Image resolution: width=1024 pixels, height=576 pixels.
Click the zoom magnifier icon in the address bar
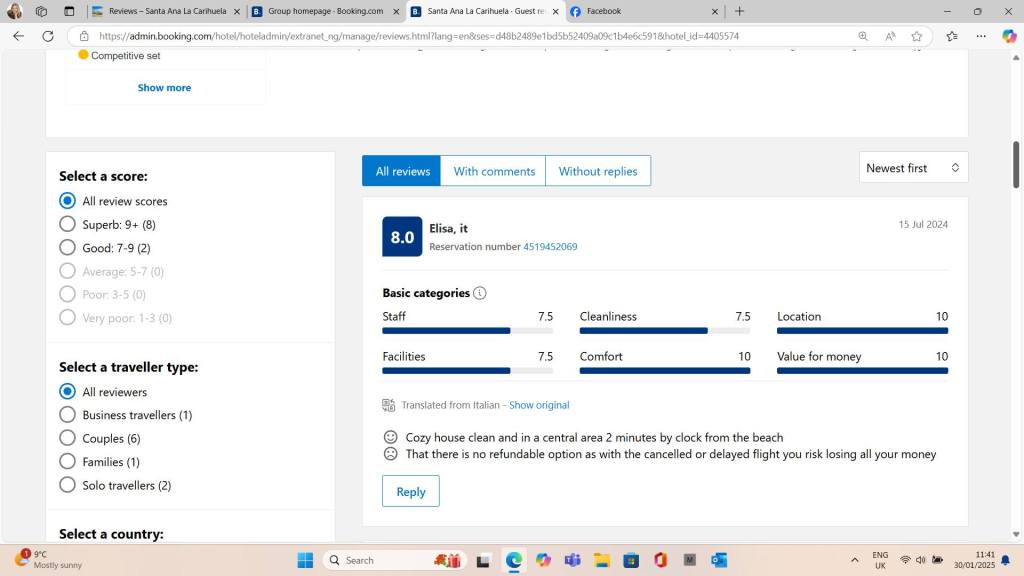click(x=863, y=36)
